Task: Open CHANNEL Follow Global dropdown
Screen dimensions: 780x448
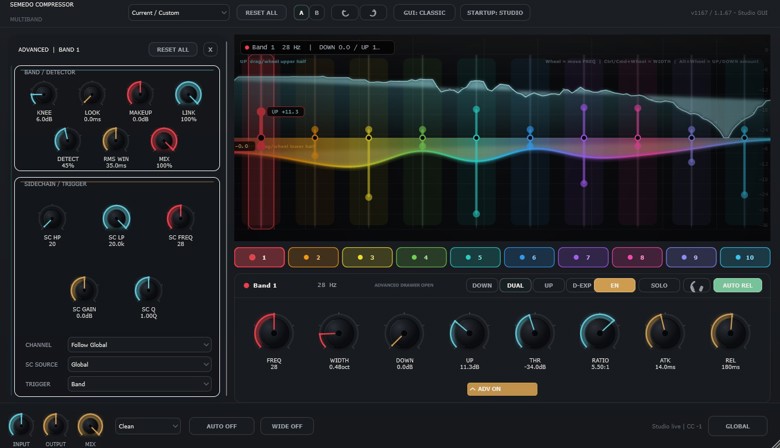Action: [139, 345]
